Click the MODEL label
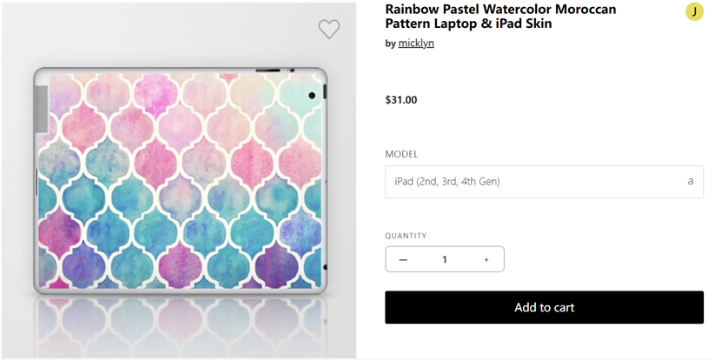Screen dimensions: 719x362 tap(402, 154)
